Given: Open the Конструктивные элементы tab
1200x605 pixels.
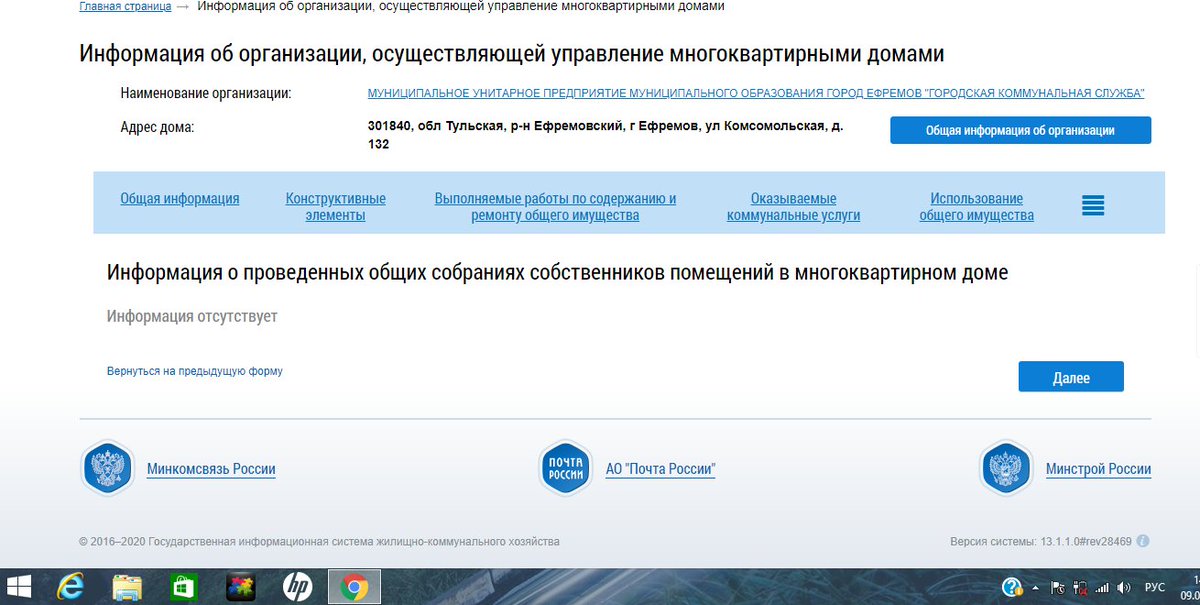Looking at the screenshot, I should point(336,207).
